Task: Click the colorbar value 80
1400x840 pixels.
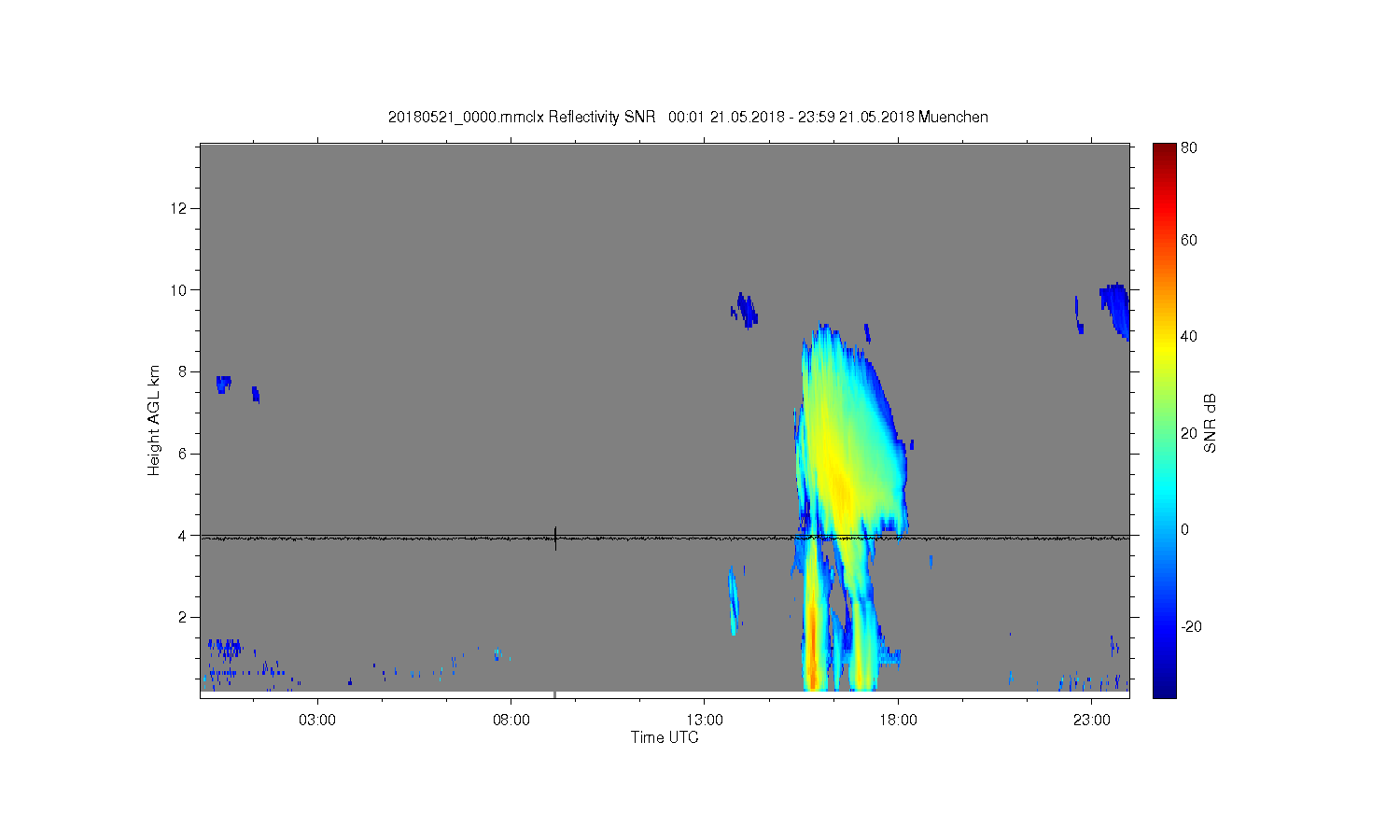Action: 1189,147
